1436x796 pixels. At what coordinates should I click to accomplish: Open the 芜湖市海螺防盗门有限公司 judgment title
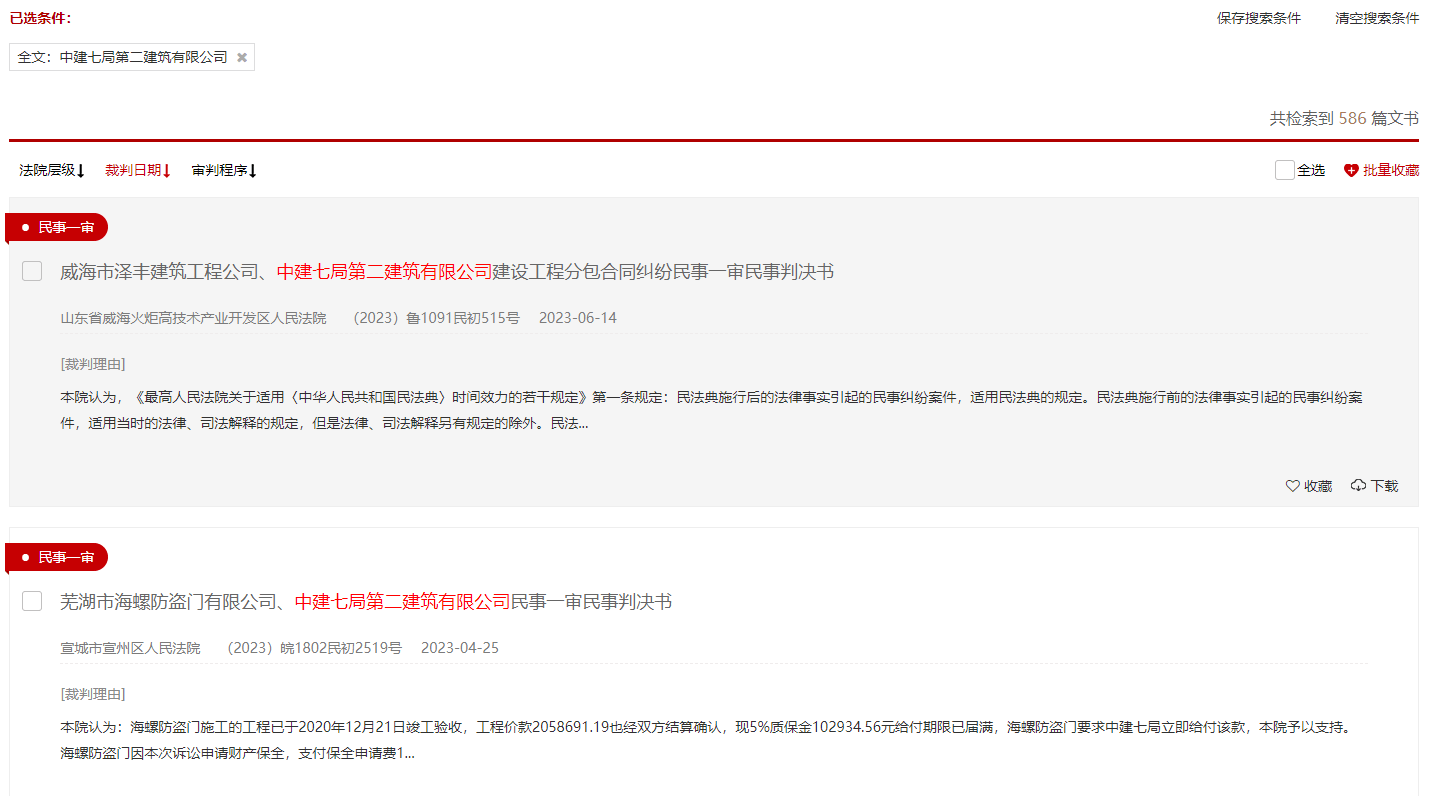(x=366, y=602)
